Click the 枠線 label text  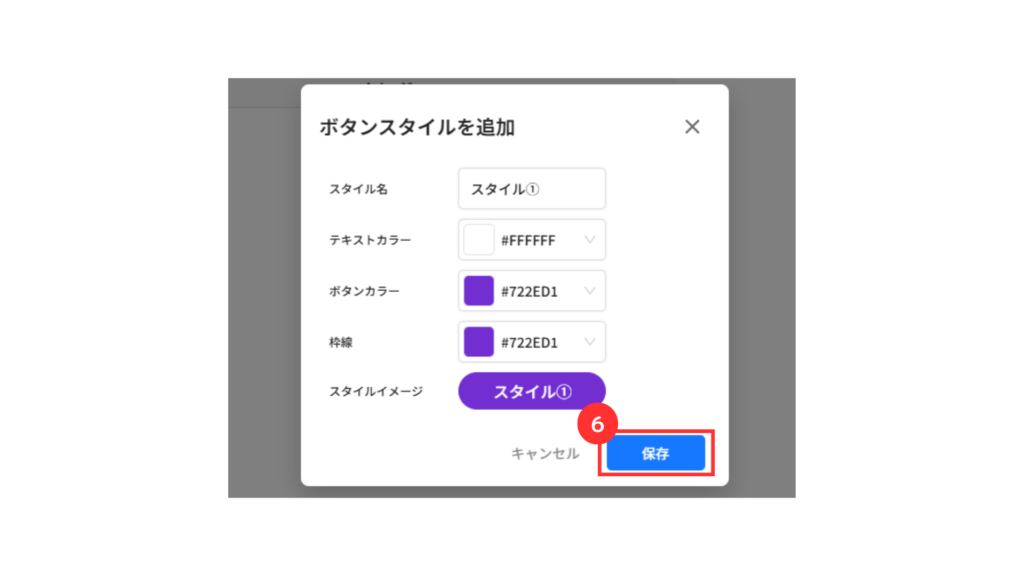pos(341,342)
